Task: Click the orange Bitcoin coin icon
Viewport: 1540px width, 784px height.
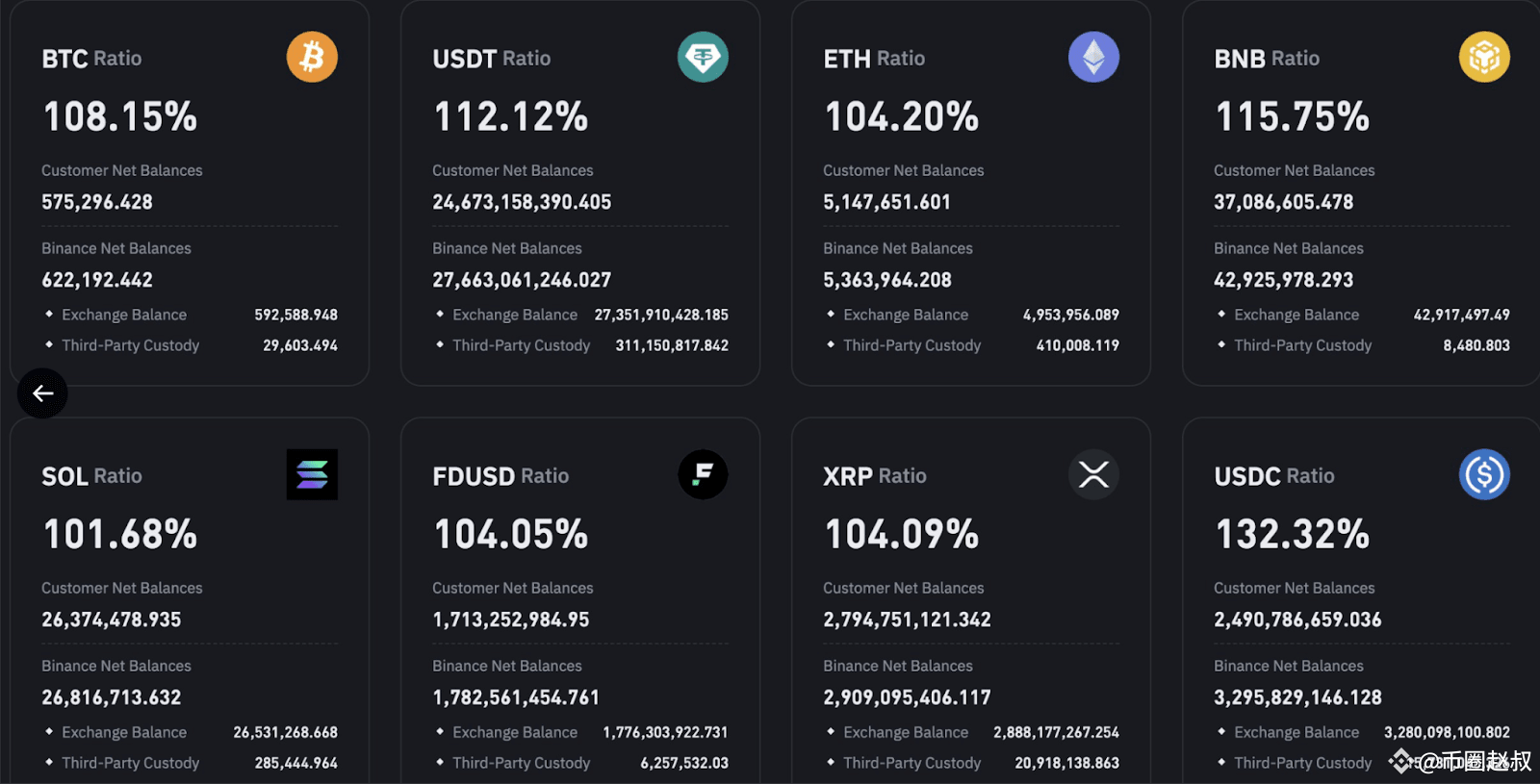Action: pyautogui.click(x=312, y=57)
